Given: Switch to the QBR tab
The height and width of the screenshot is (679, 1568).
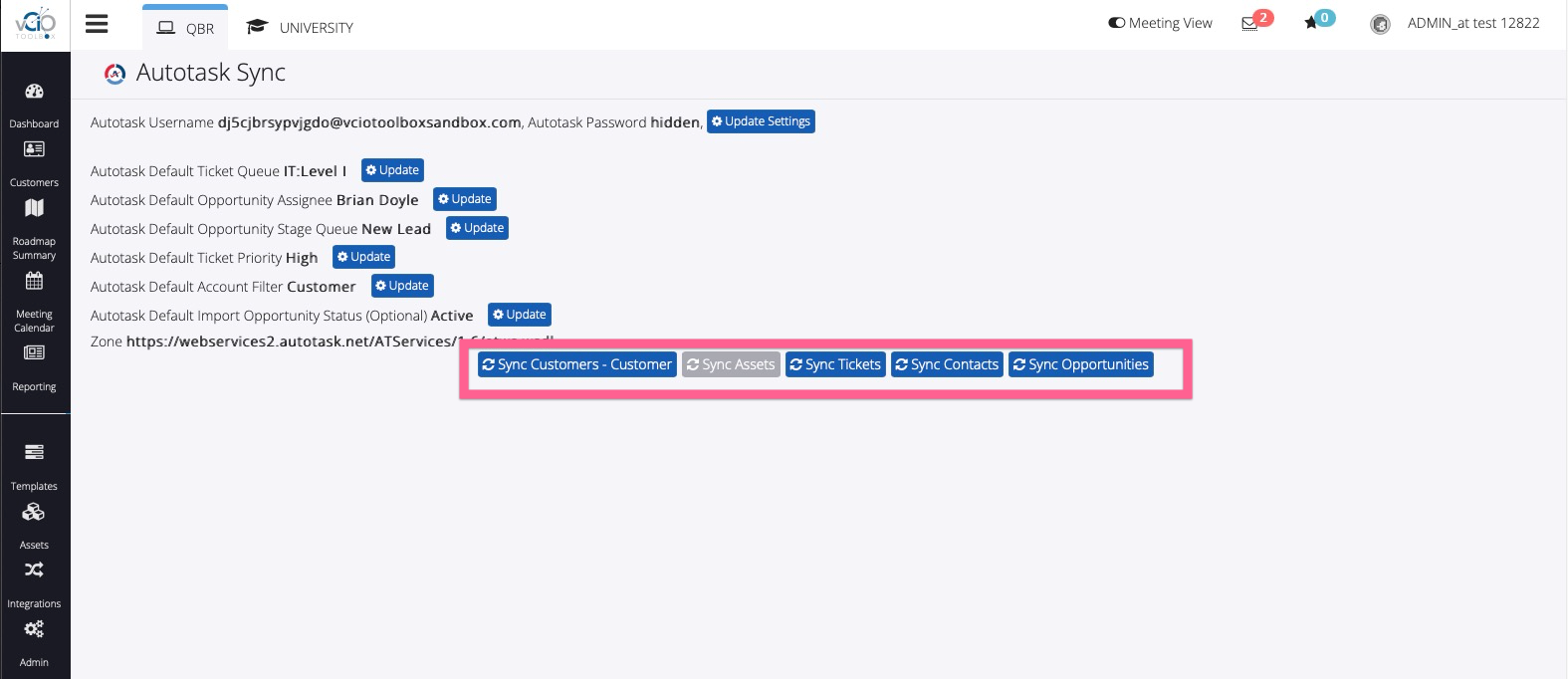Looking at the screenshot, I should (185, 28).
